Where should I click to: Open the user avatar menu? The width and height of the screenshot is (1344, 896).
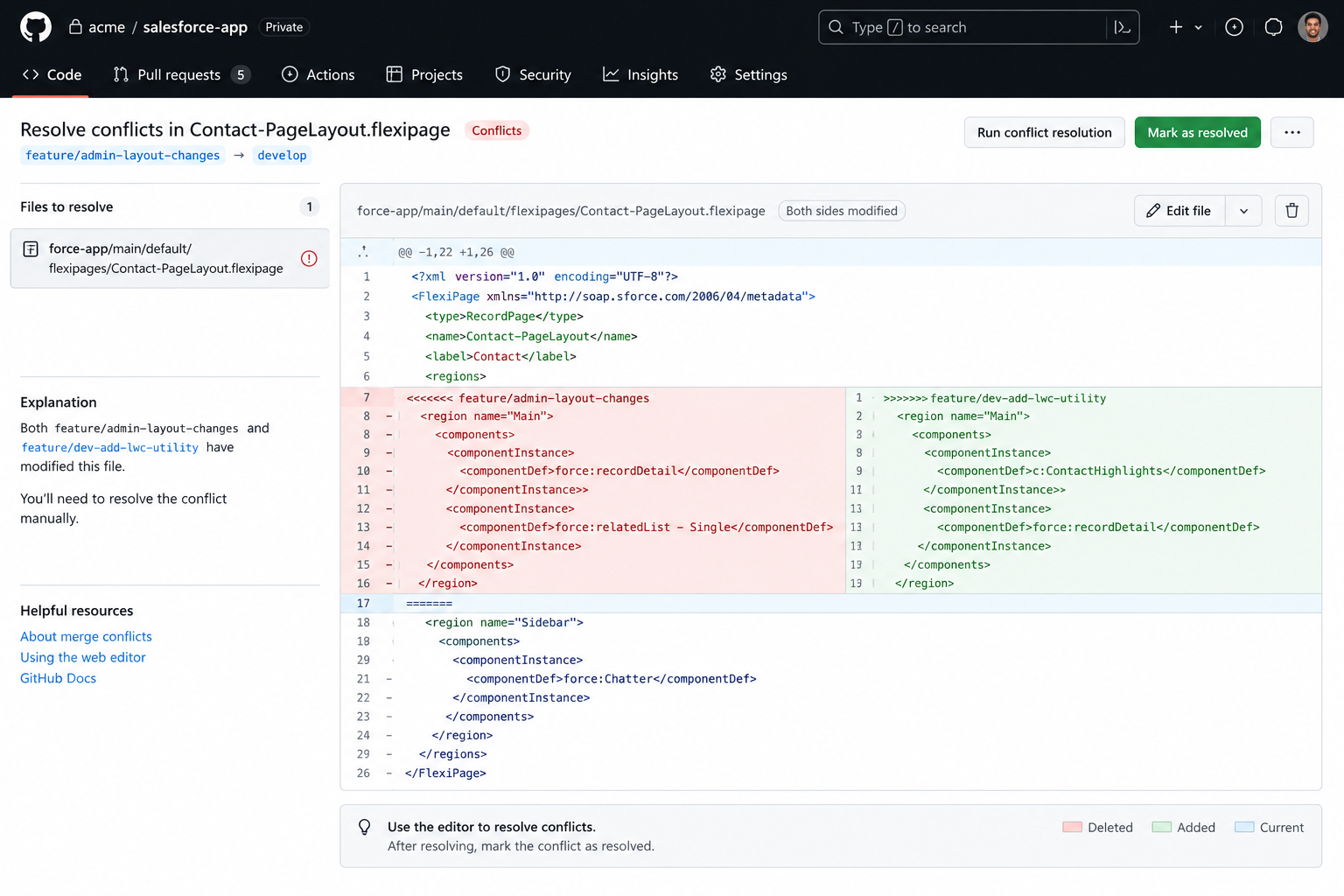1312,27
